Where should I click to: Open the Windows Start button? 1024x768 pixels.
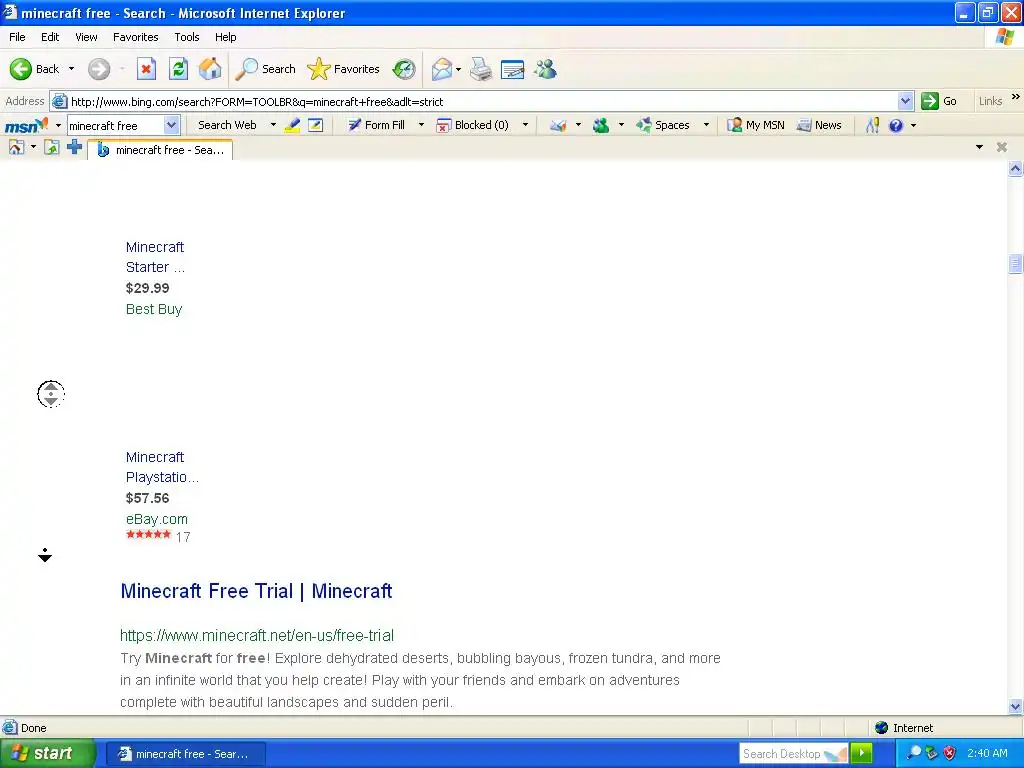coord(46,754)
